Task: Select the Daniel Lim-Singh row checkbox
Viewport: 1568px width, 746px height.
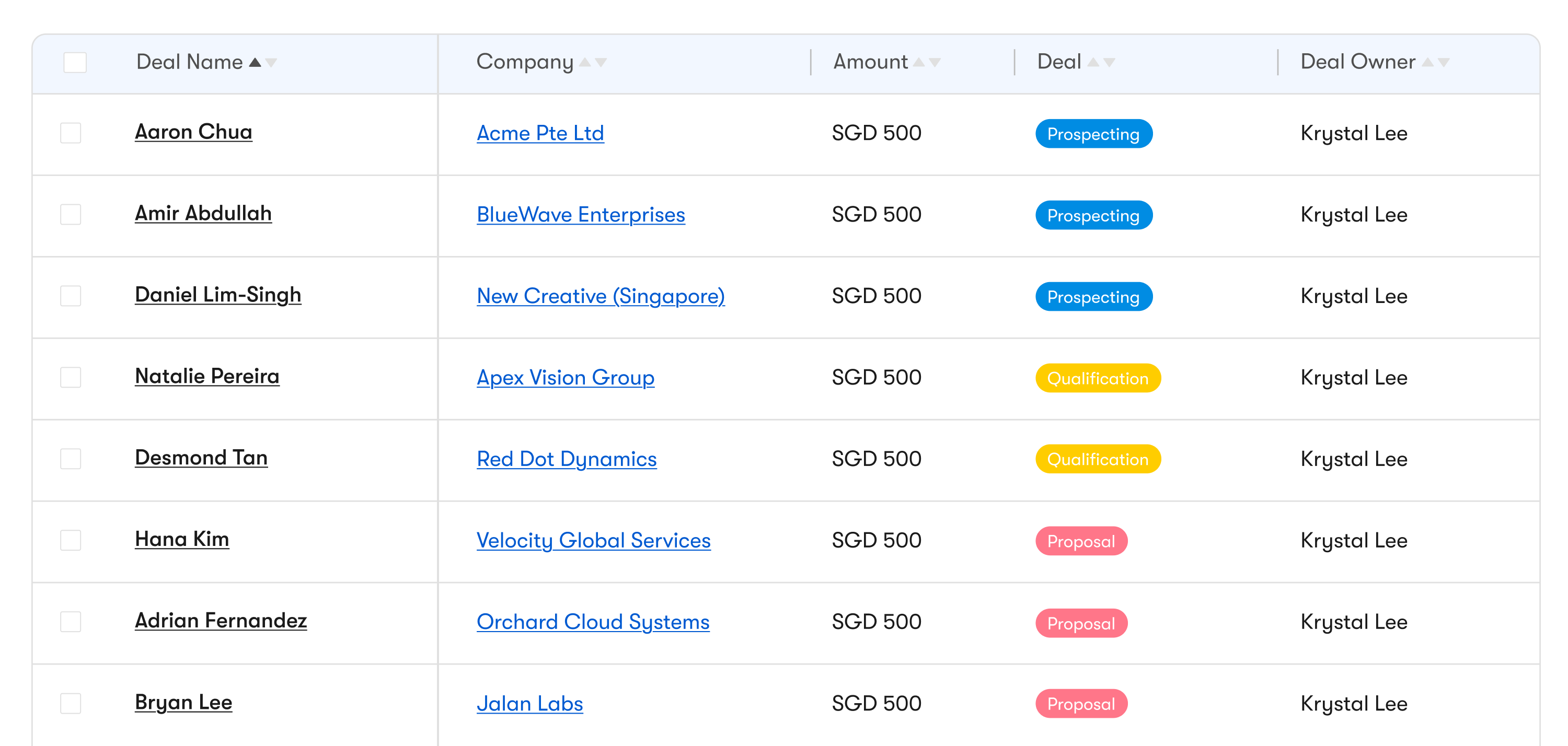Action: (71, 296)
